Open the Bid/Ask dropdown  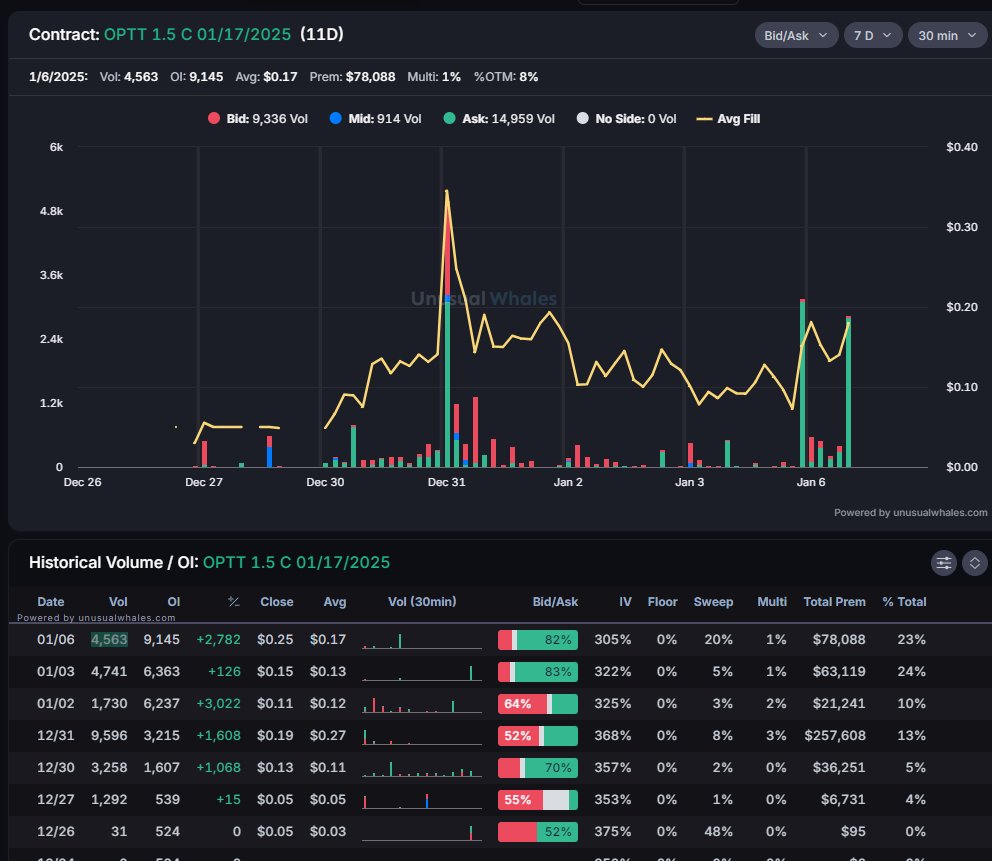[795, 34]
